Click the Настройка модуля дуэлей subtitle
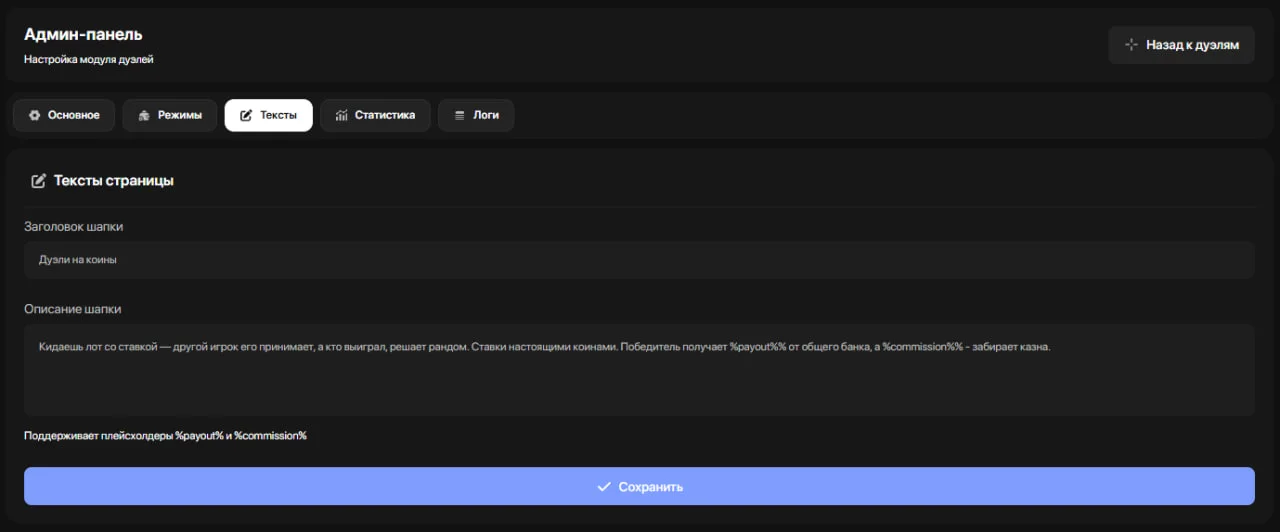Screen dimensions: 1280x532 click(x=89, y=59)
